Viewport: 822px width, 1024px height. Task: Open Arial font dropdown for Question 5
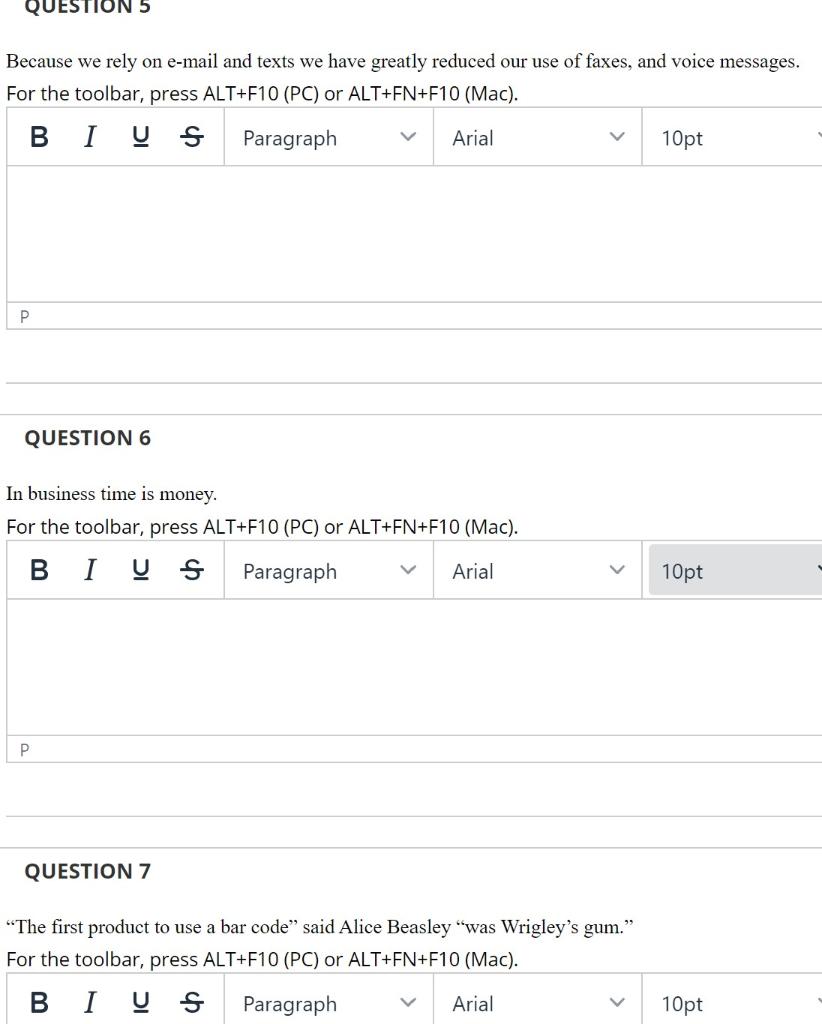537,138
